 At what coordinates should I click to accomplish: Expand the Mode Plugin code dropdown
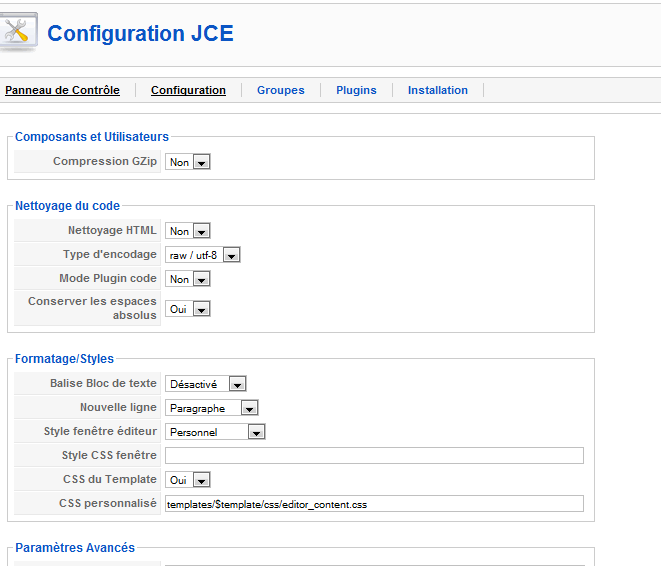coord(188,279)
